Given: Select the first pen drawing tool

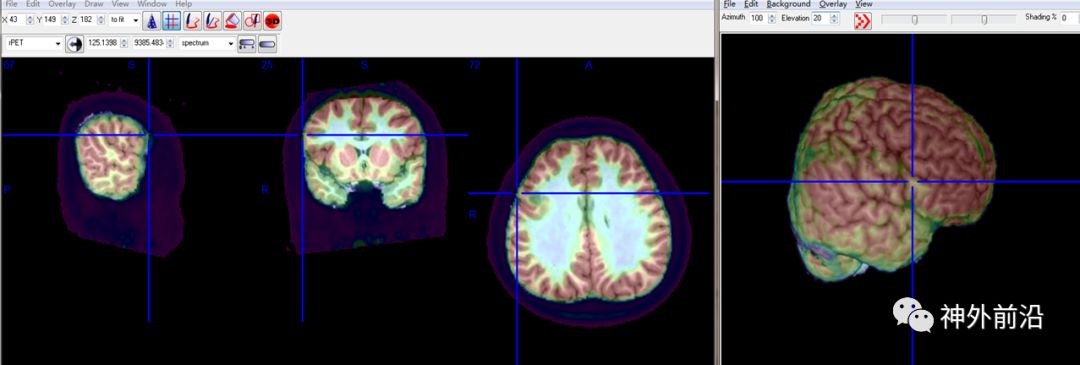Looking at the screenshot, I should (192, 21).
